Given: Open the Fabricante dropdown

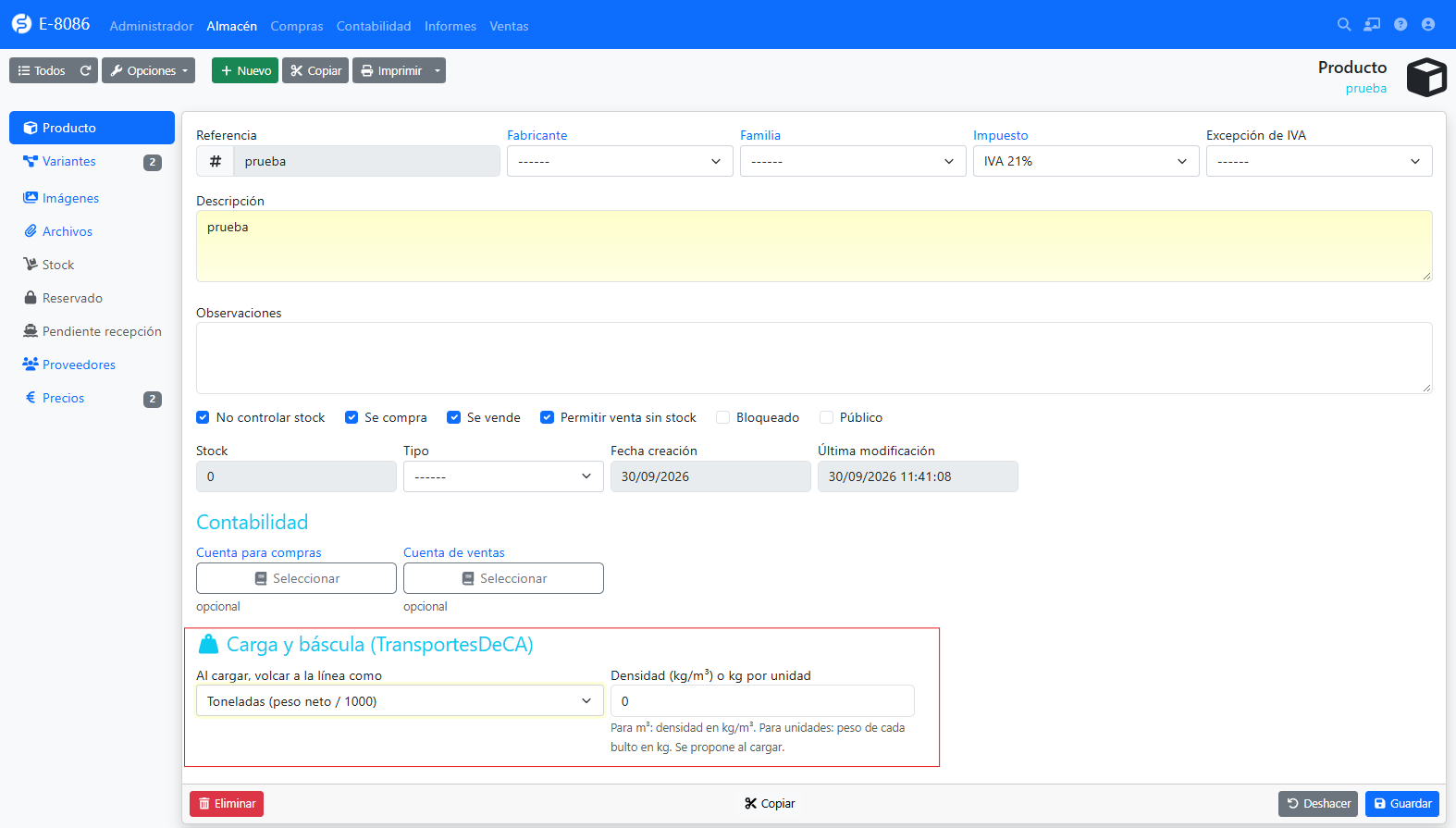Looking at the screenshot, I should (620, 161).
